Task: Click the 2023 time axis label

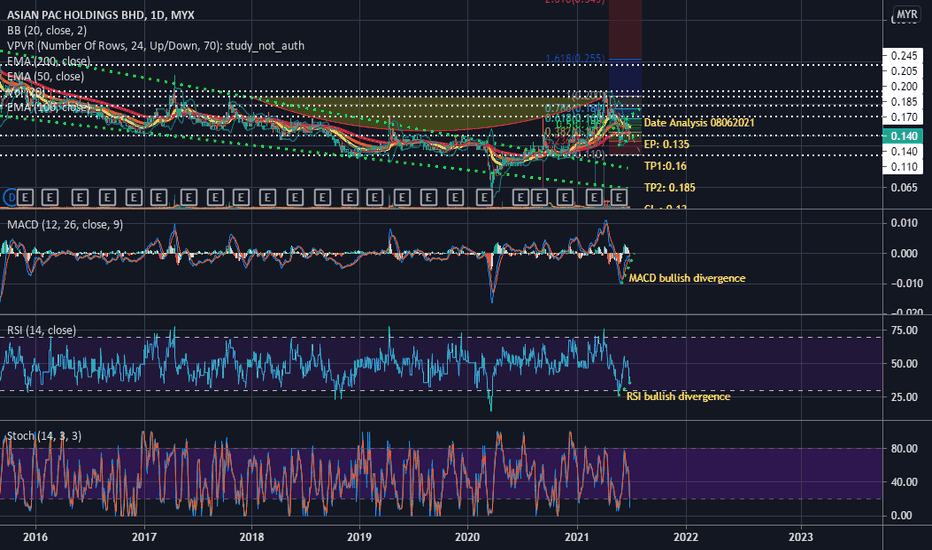Action: (800, 538)
